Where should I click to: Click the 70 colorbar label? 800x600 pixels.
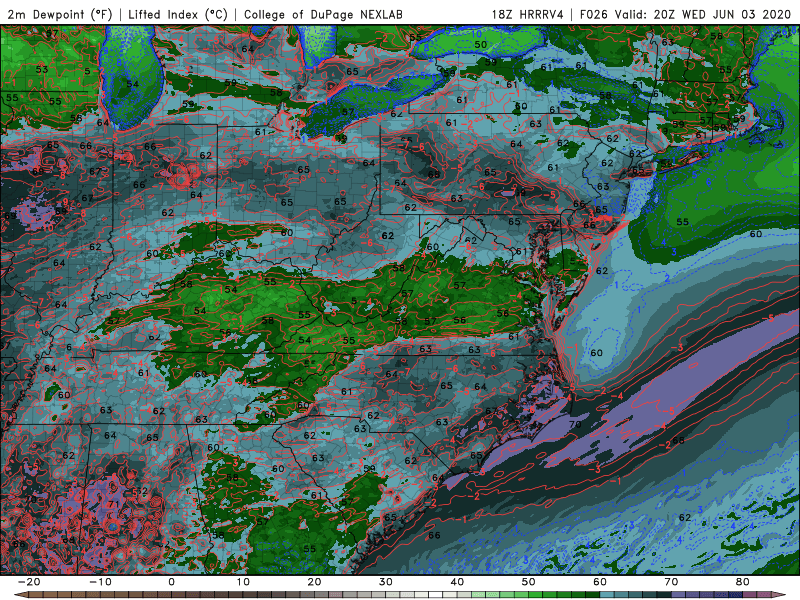(x=671, y=582)
